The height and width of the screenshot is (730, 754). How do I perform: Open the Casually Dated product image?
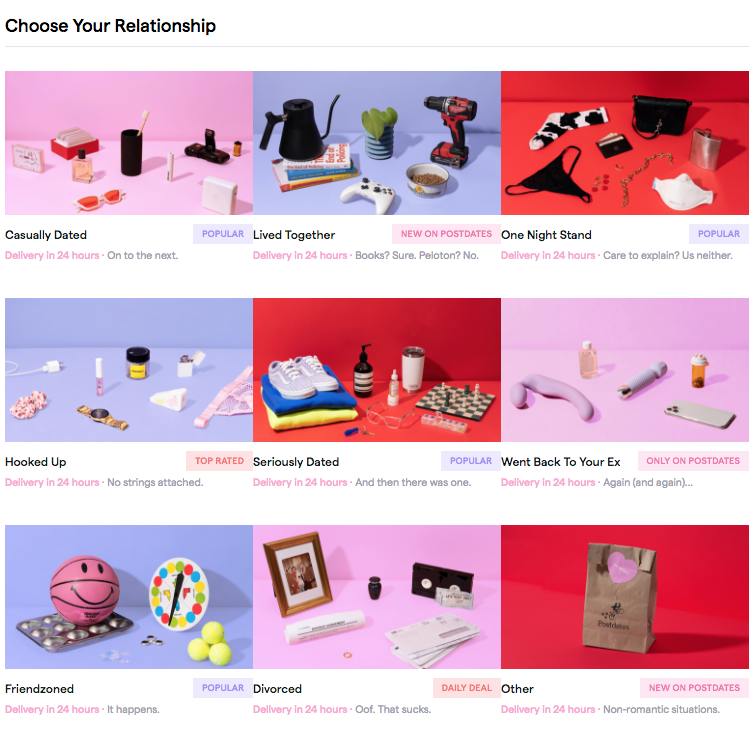click(x=129, y=143)
